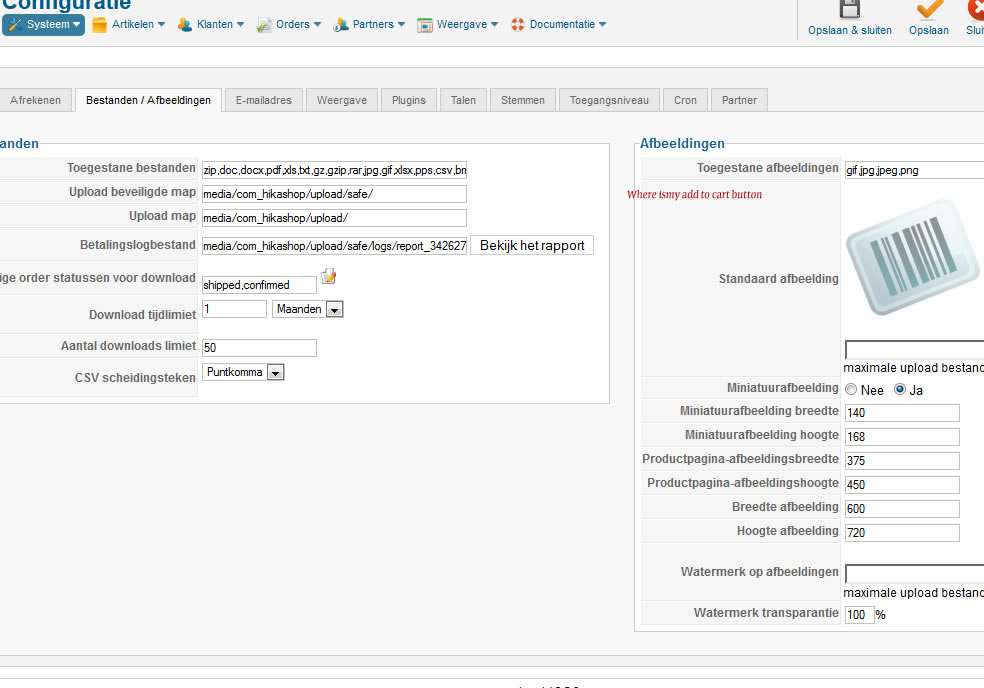Switch to the Partner tab
This screenshot has height=688, width=984.
739,100
